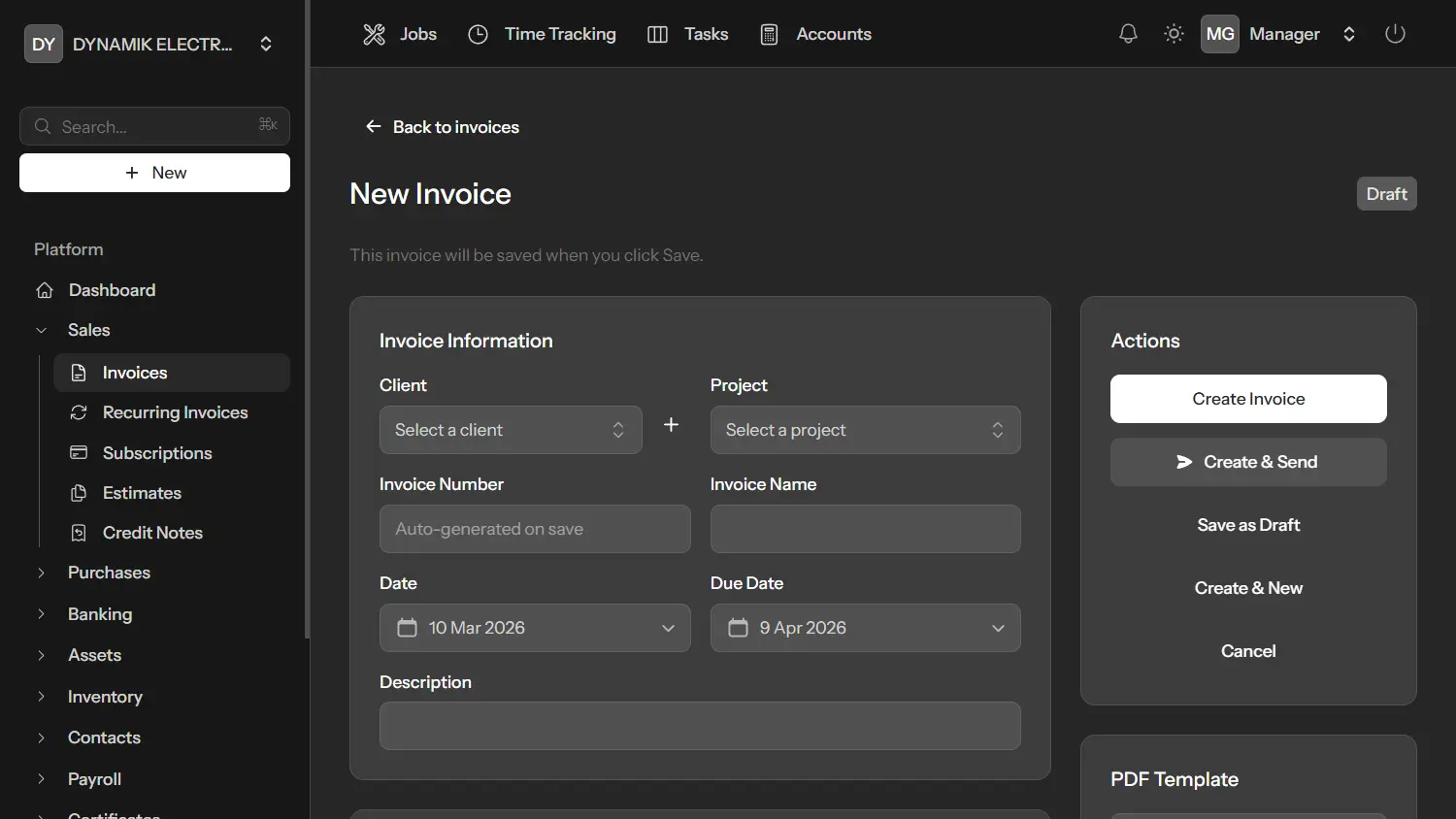Click the Accounts calculator icon

[769, 34]
